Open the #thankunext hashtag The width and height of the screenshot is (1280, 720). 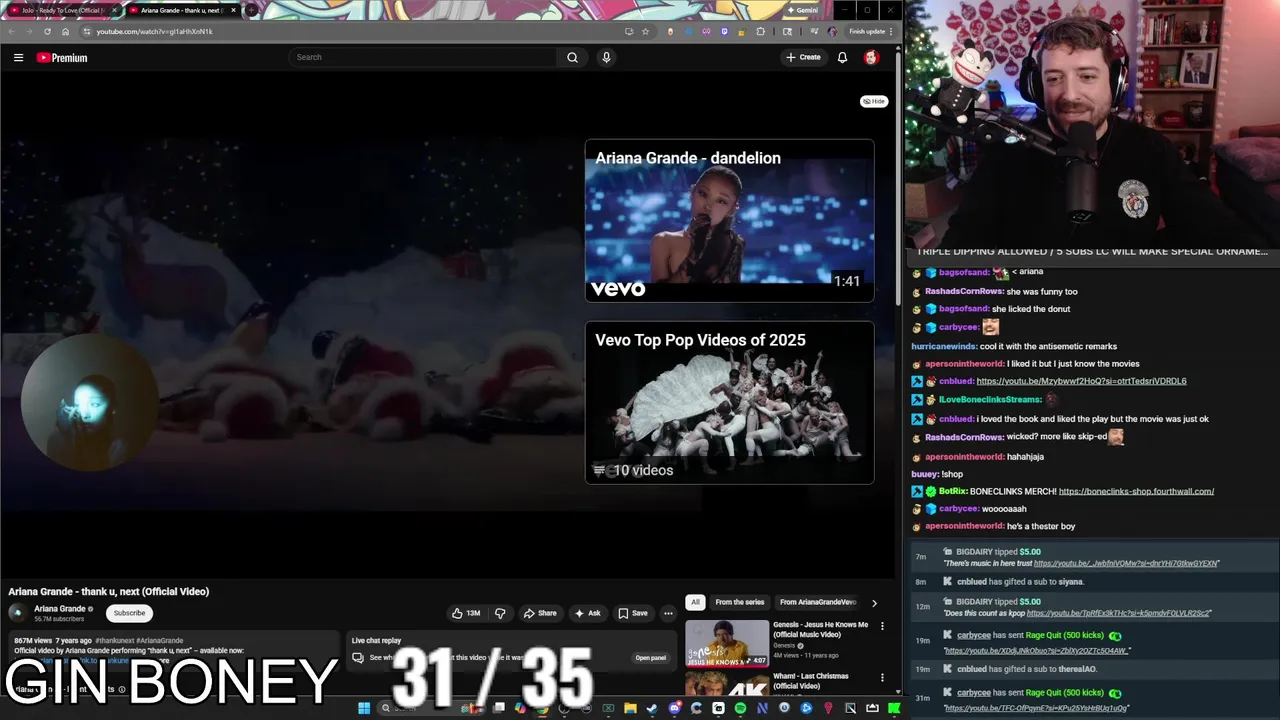[x=114, y=640]
